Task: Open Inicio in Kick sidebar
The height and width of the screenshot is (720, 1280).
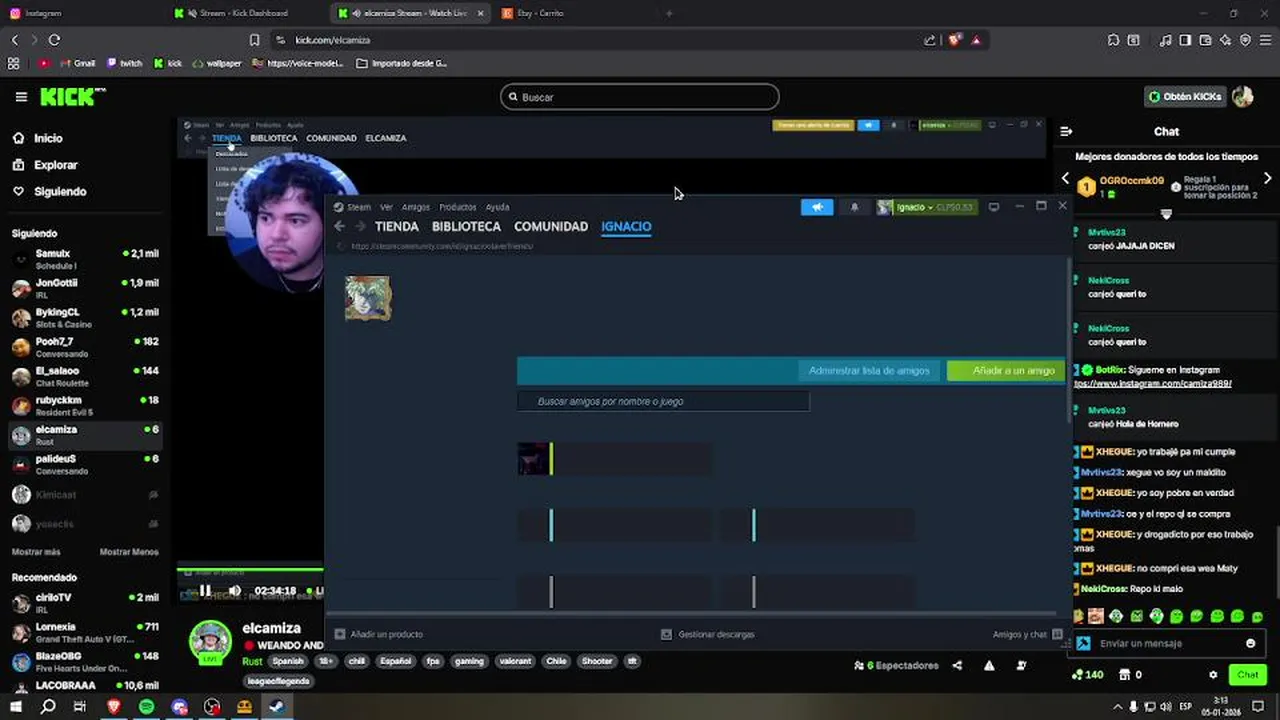Action: 48,138
